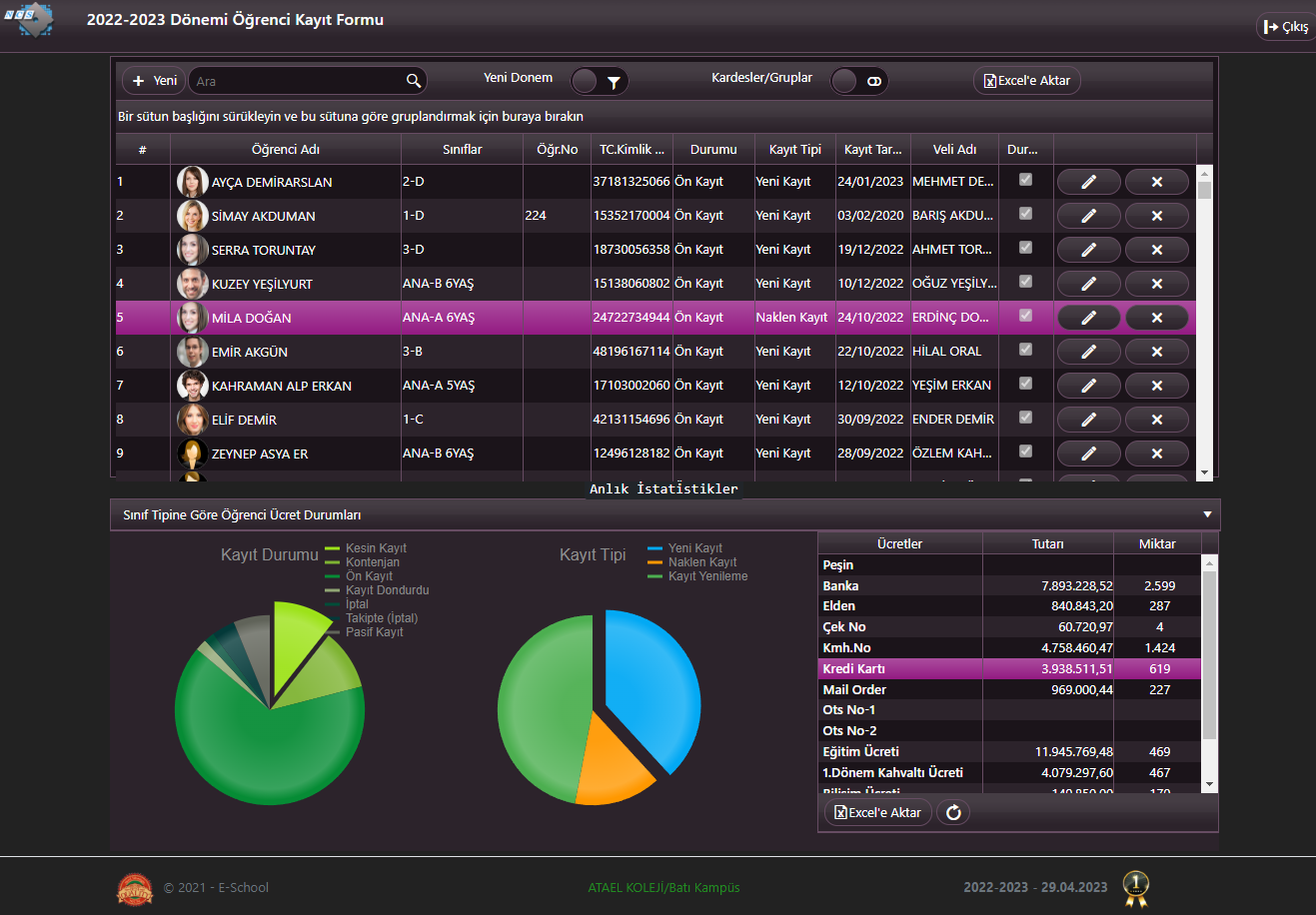Open MİLA DOĞAN's profile photo thumbnail
This screenshot has width=1316, height=915.
pyautogui.click(x=192, y=318)
